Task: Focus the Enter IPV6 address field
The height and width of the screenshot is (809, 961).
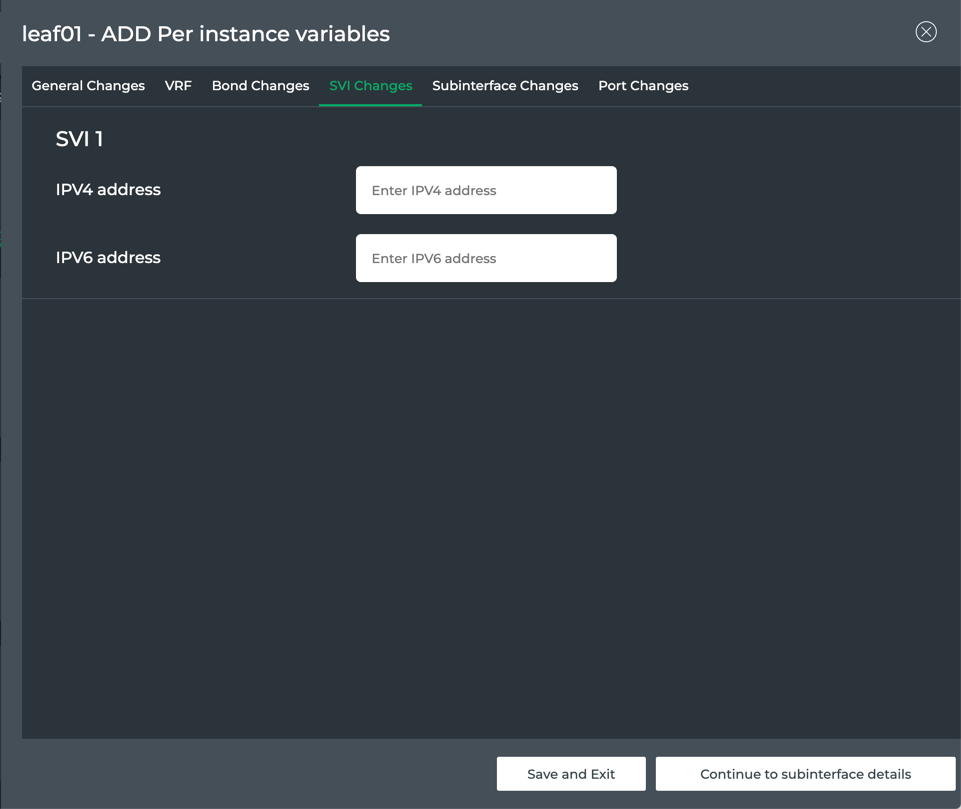Action: coord(486,258)
